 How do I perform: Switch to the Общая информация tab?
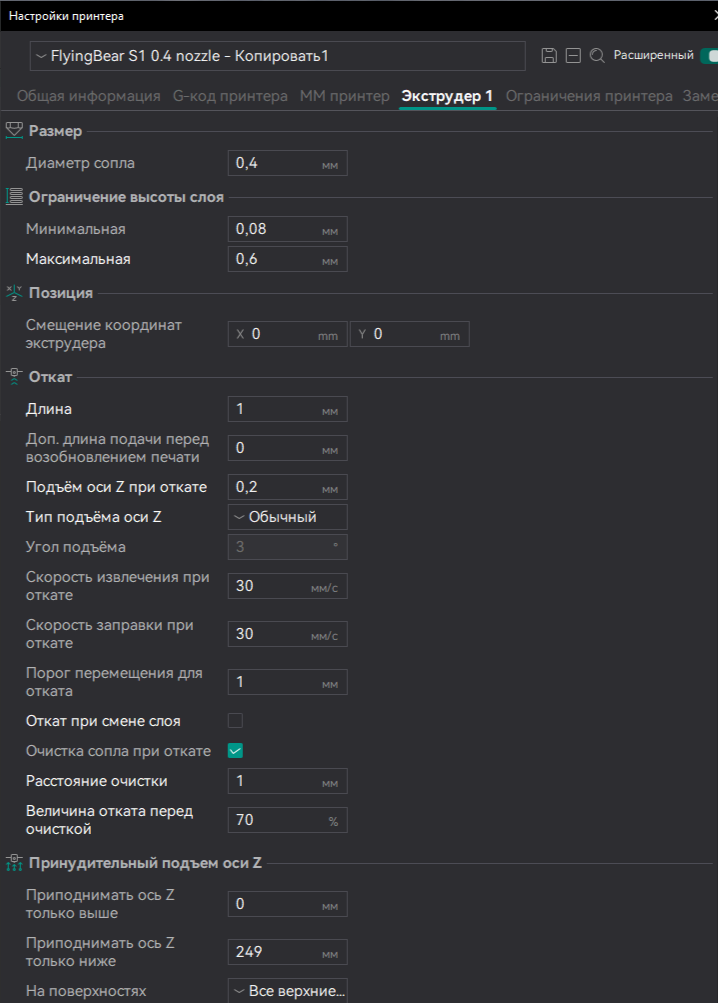(88, 96)
